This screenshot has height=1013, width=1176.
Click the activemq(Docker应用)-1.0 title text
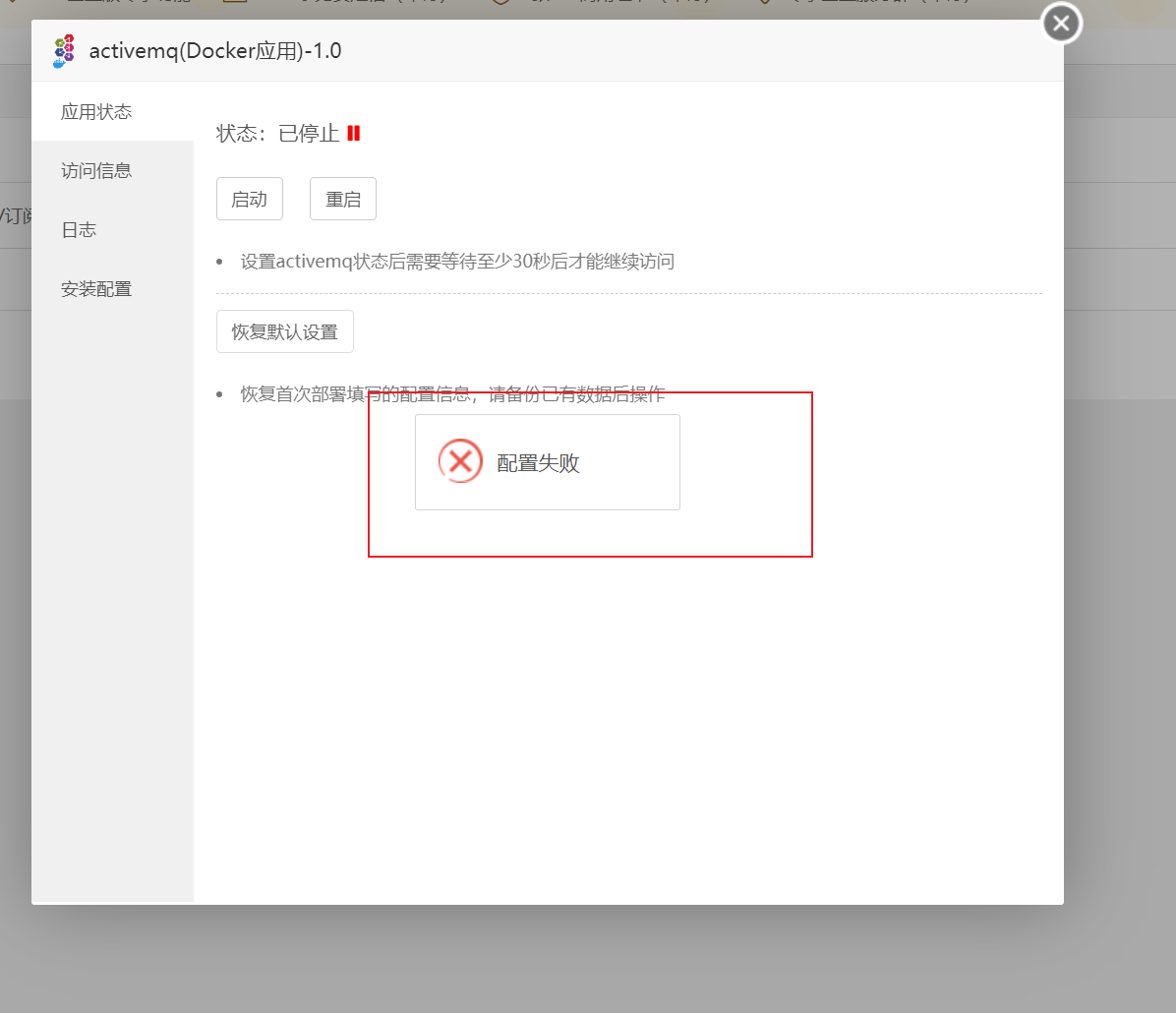pyautogui.click(x=215, y=51)
